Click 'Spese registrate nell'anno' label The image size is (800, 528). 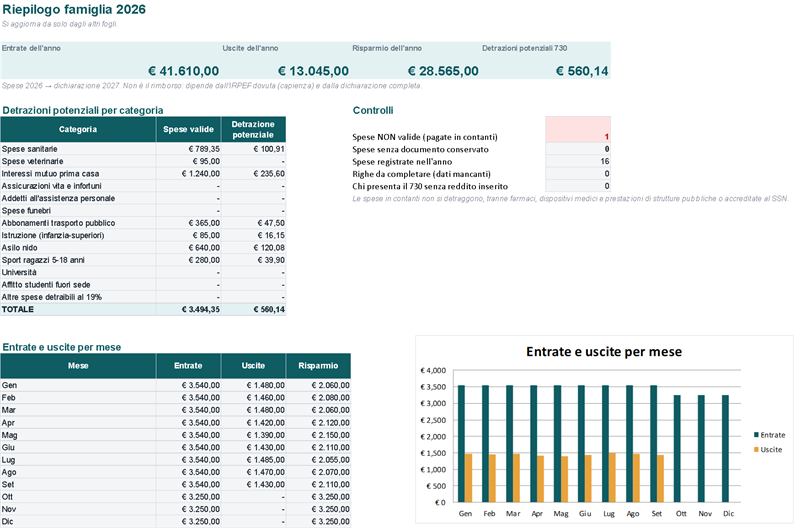coord(402,161)
